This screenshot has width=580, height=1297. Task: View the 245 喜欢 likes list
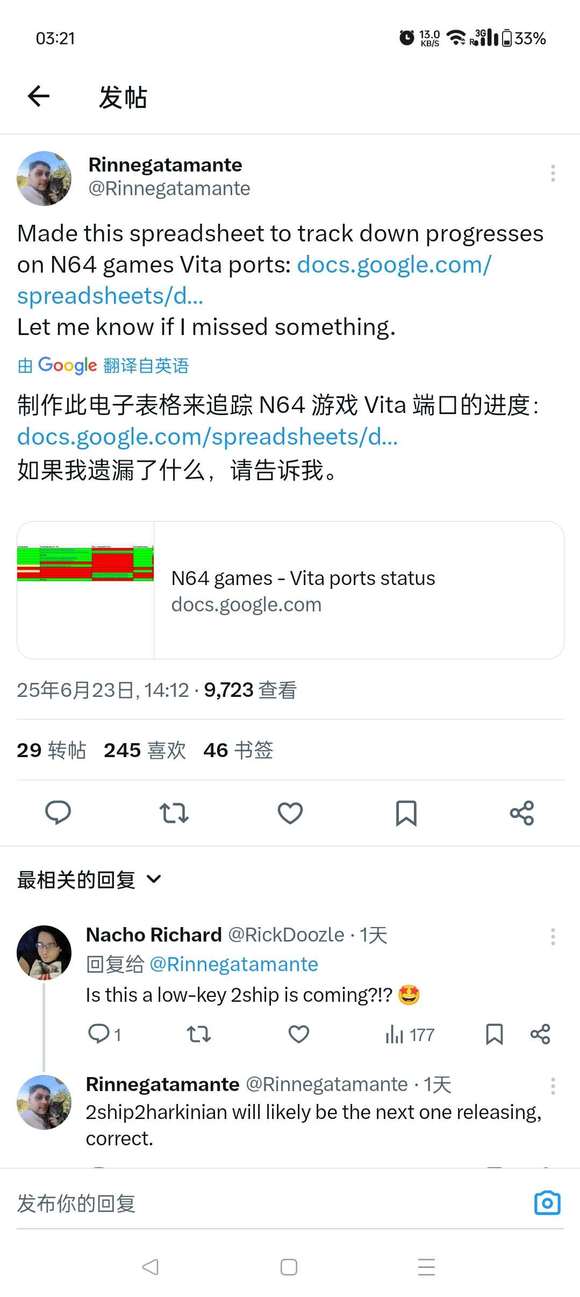click(x=145, y=750)
